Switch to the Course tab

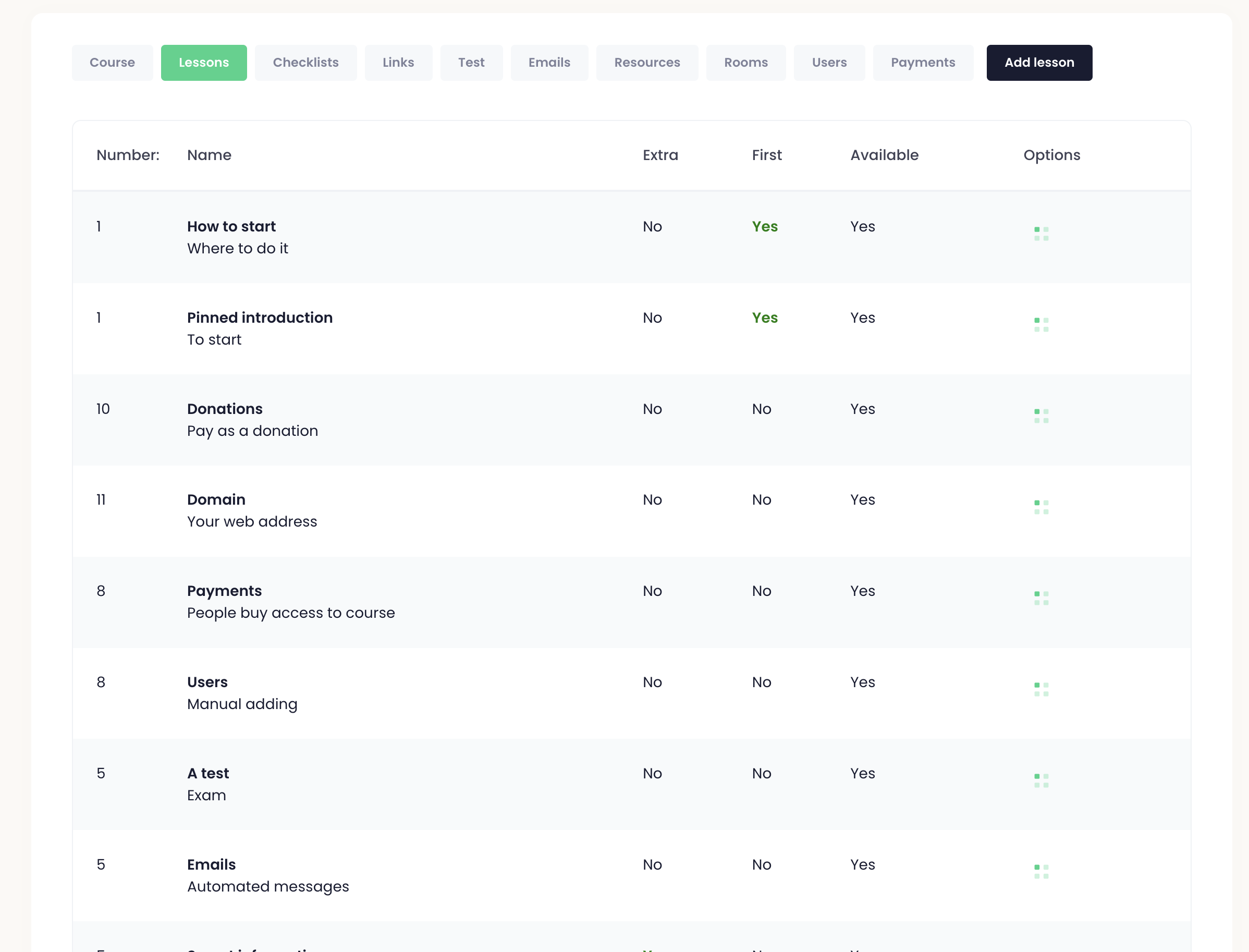point(112,63)
